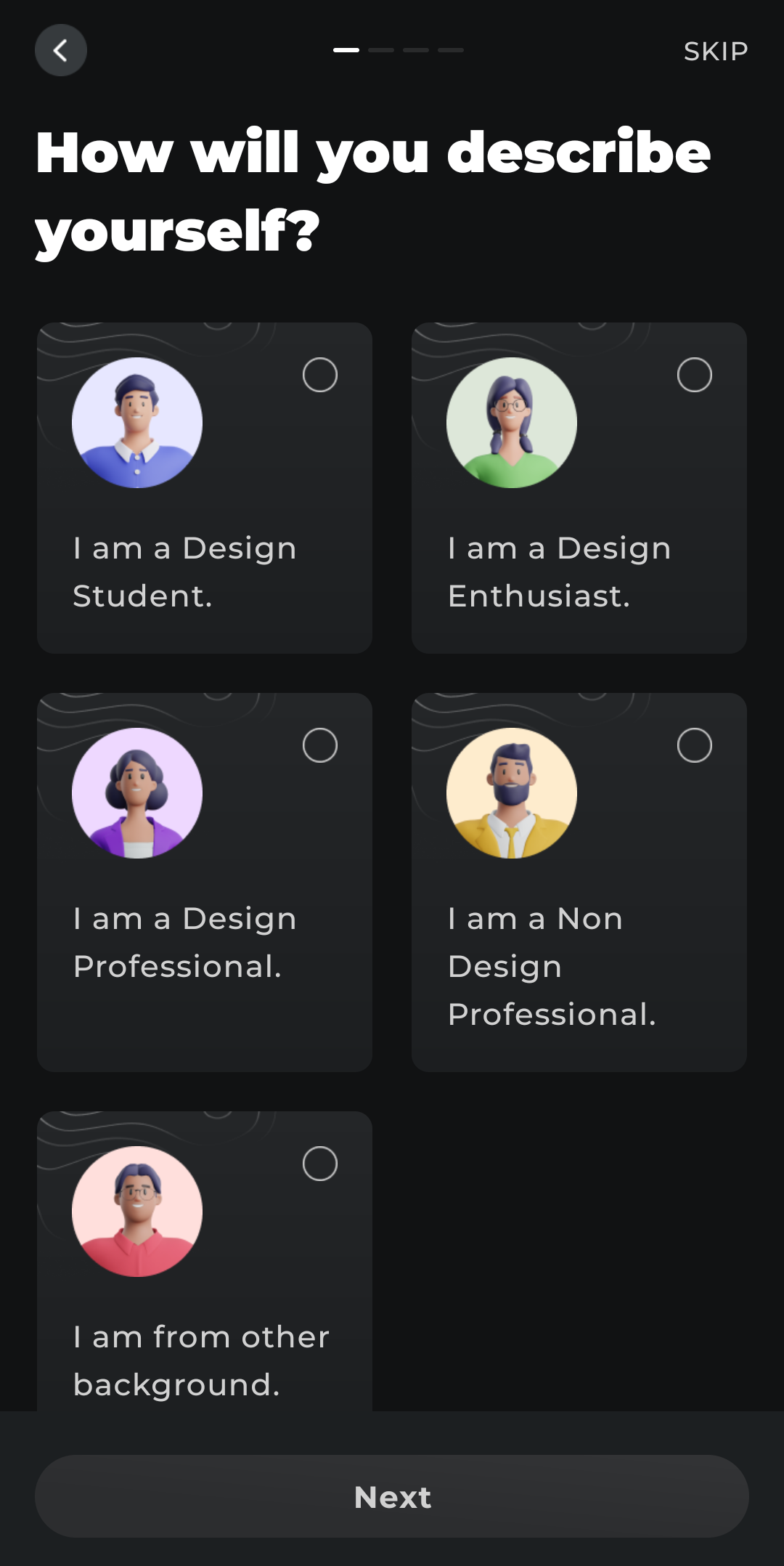Select the Non Design Professional radio button
Viewport: 784px width, 1566px height.
(695, 745)
